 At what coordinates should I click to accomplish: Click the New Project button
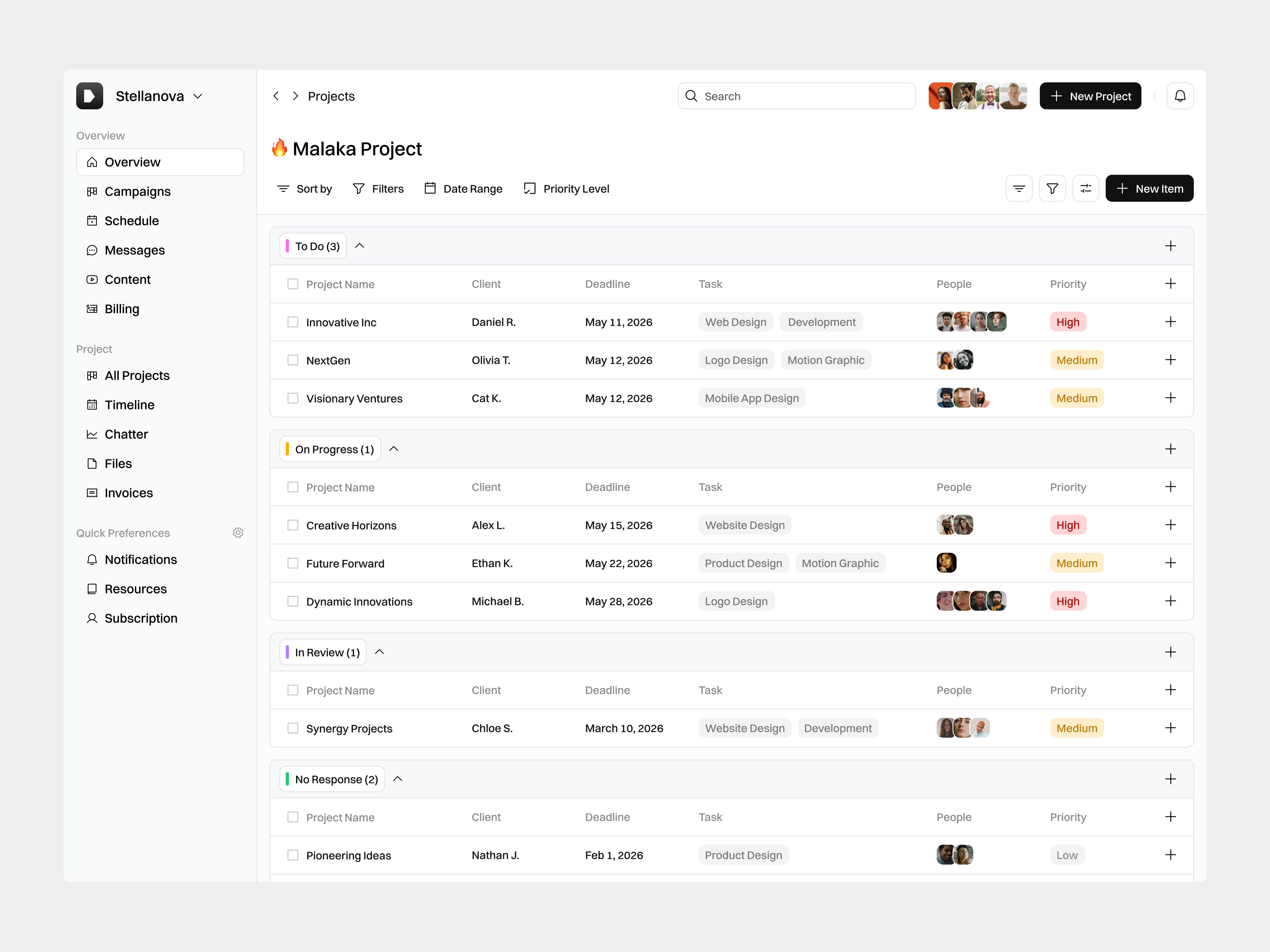[1090, 96]
